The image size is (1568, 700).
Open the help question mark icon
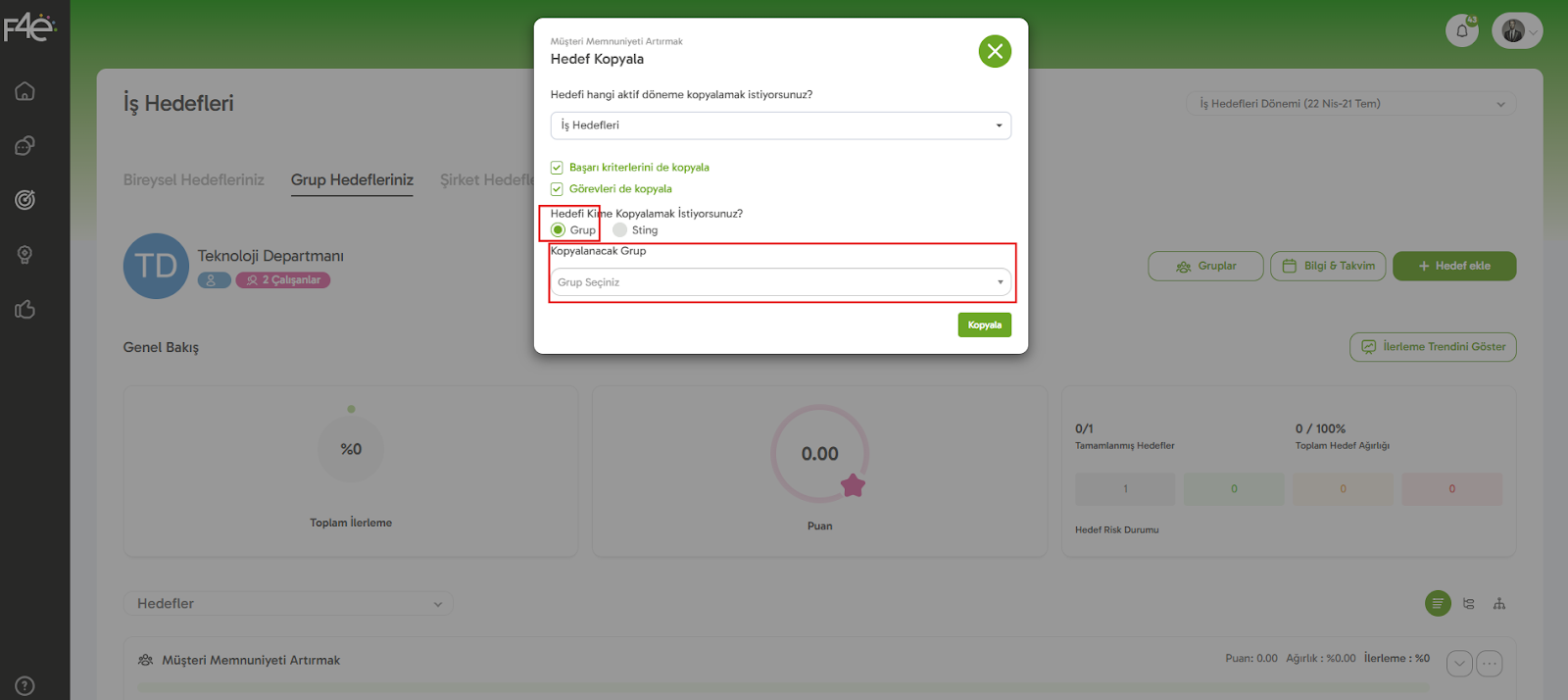(25, 686)
